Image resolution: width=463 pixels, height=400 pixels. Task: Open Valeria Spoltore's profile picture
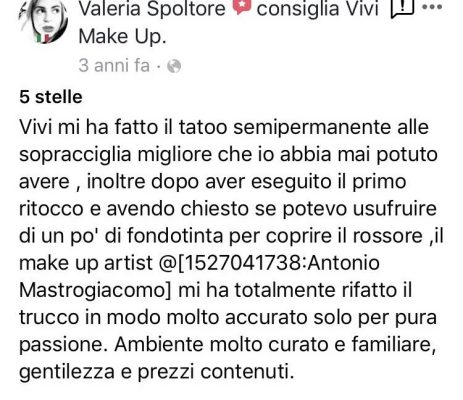44,21
